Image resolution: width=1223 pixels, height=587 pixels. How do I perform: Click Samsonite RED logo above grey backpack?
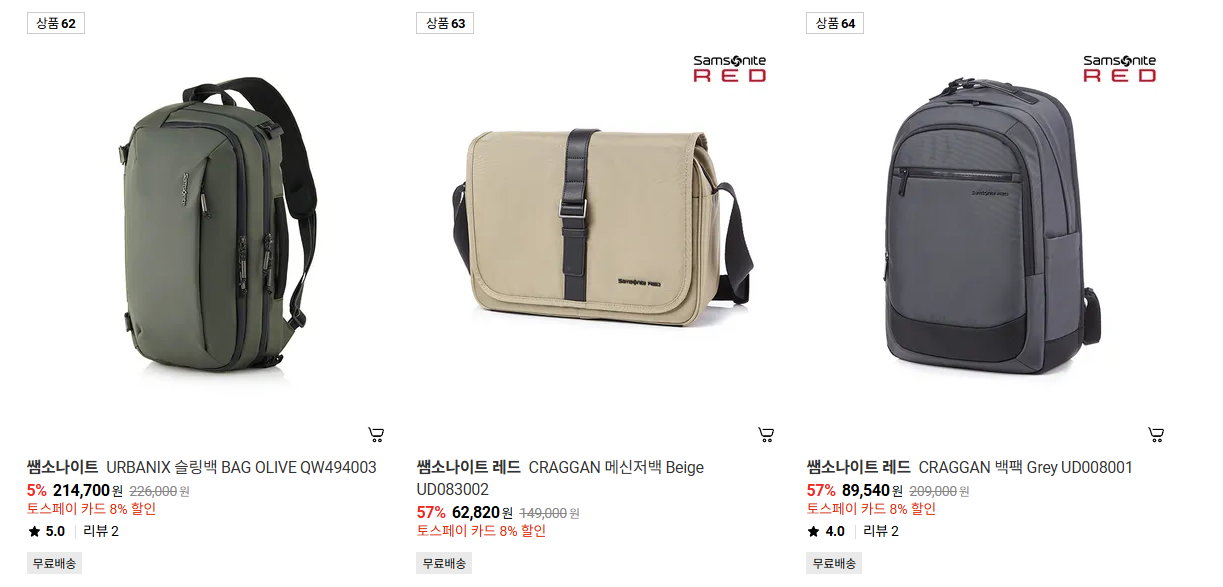[x=1120, y=68]
